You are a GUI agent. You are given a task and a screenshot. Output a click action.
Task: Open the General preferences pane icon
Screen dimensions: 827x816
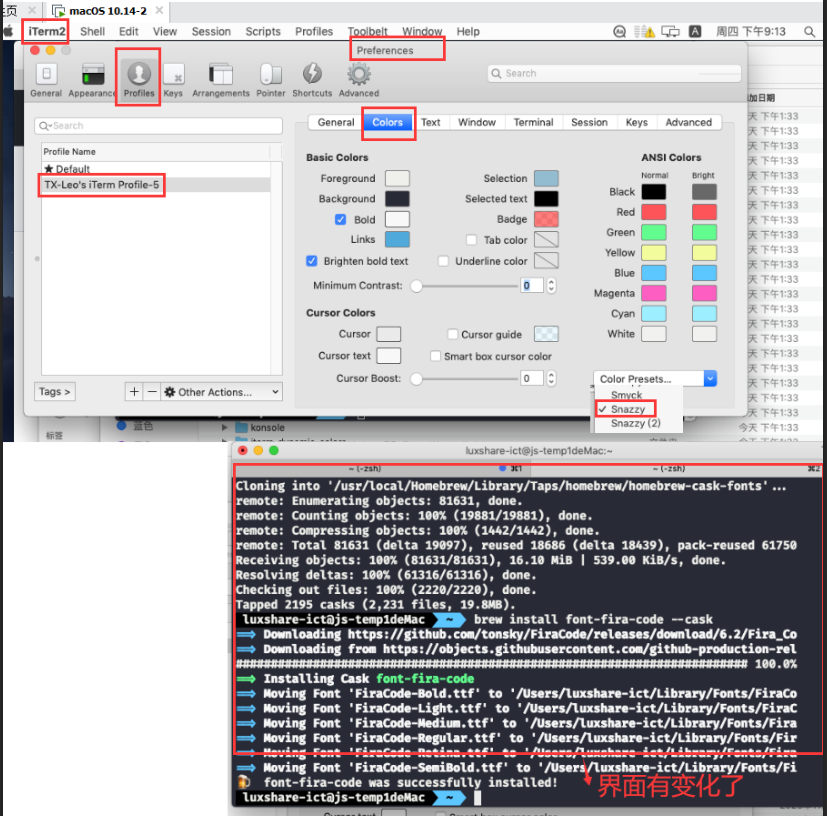click(46, 74)
